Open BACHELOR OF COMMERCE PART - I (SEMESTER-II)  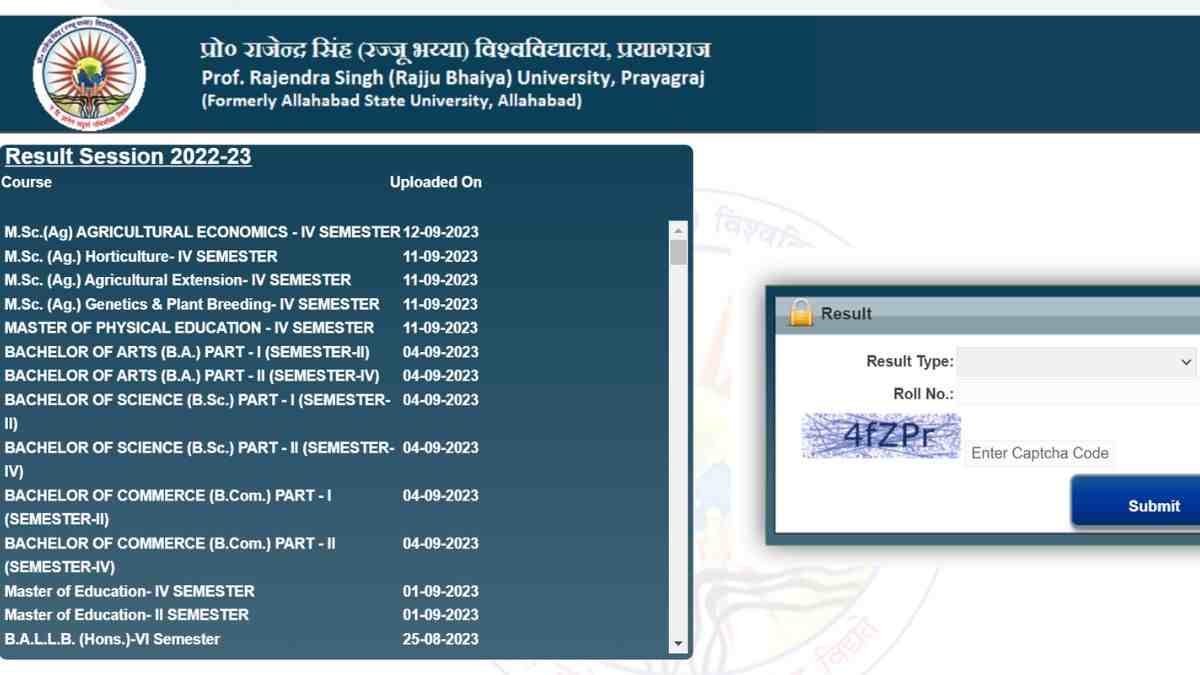click(168, 507)
